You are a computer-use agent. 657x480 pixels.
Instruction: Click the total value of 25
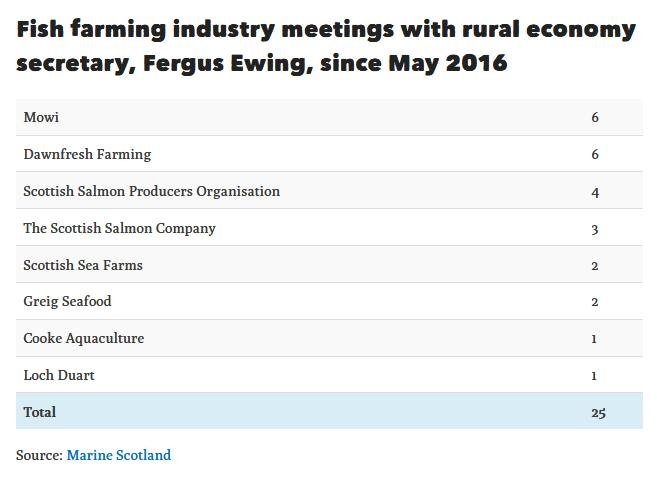(598, 412)
